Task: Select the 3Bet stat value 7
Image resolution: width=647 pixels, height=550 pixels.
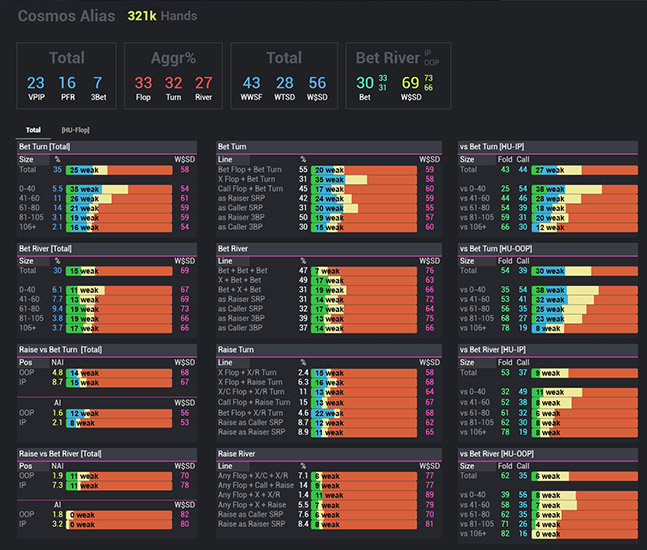Action: pyautogui.click(x=97, y=83)
